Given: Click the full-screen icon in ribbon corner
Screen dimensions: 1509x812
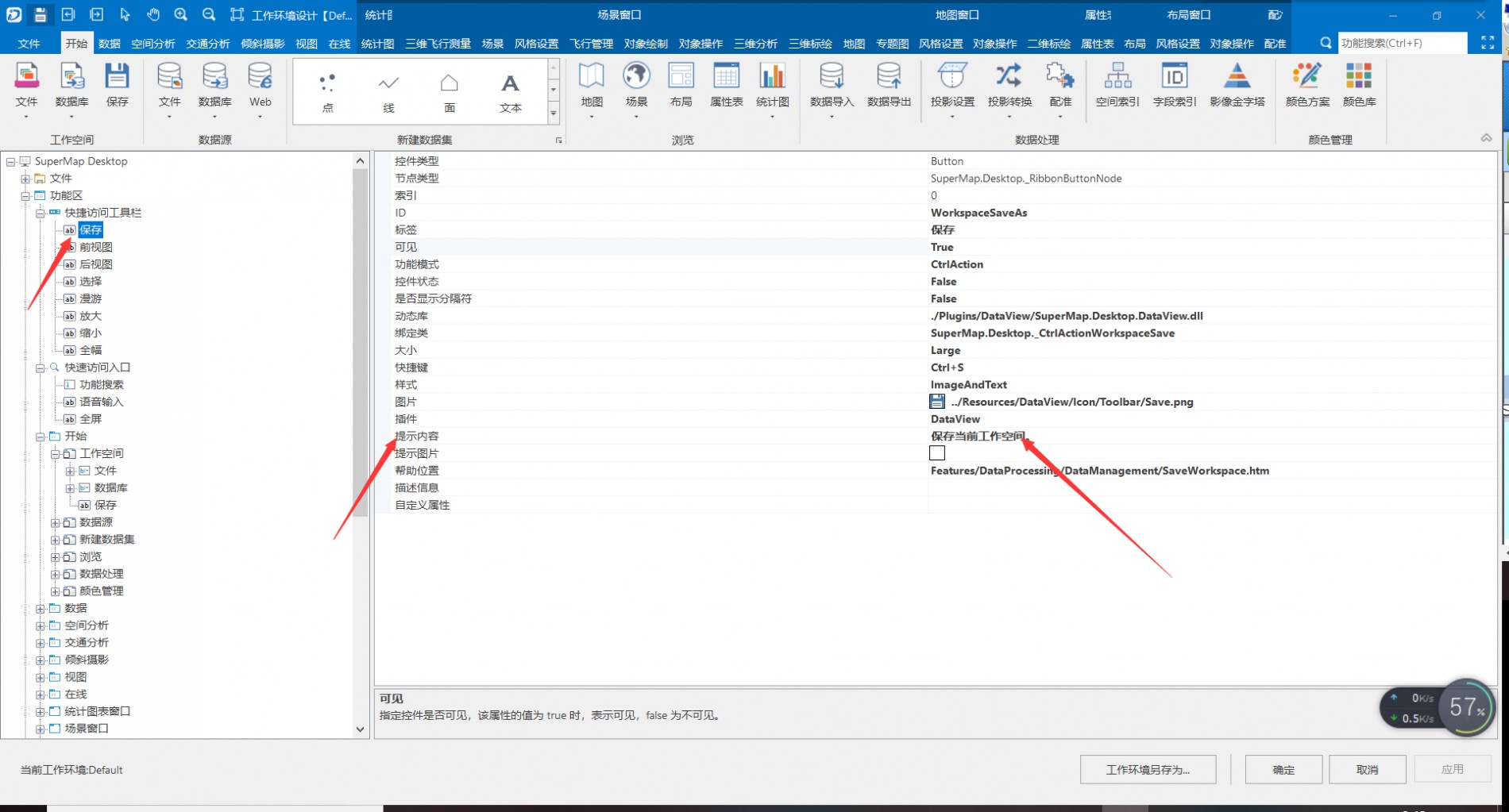Looking at the screenshot, I should point(1488,43).
